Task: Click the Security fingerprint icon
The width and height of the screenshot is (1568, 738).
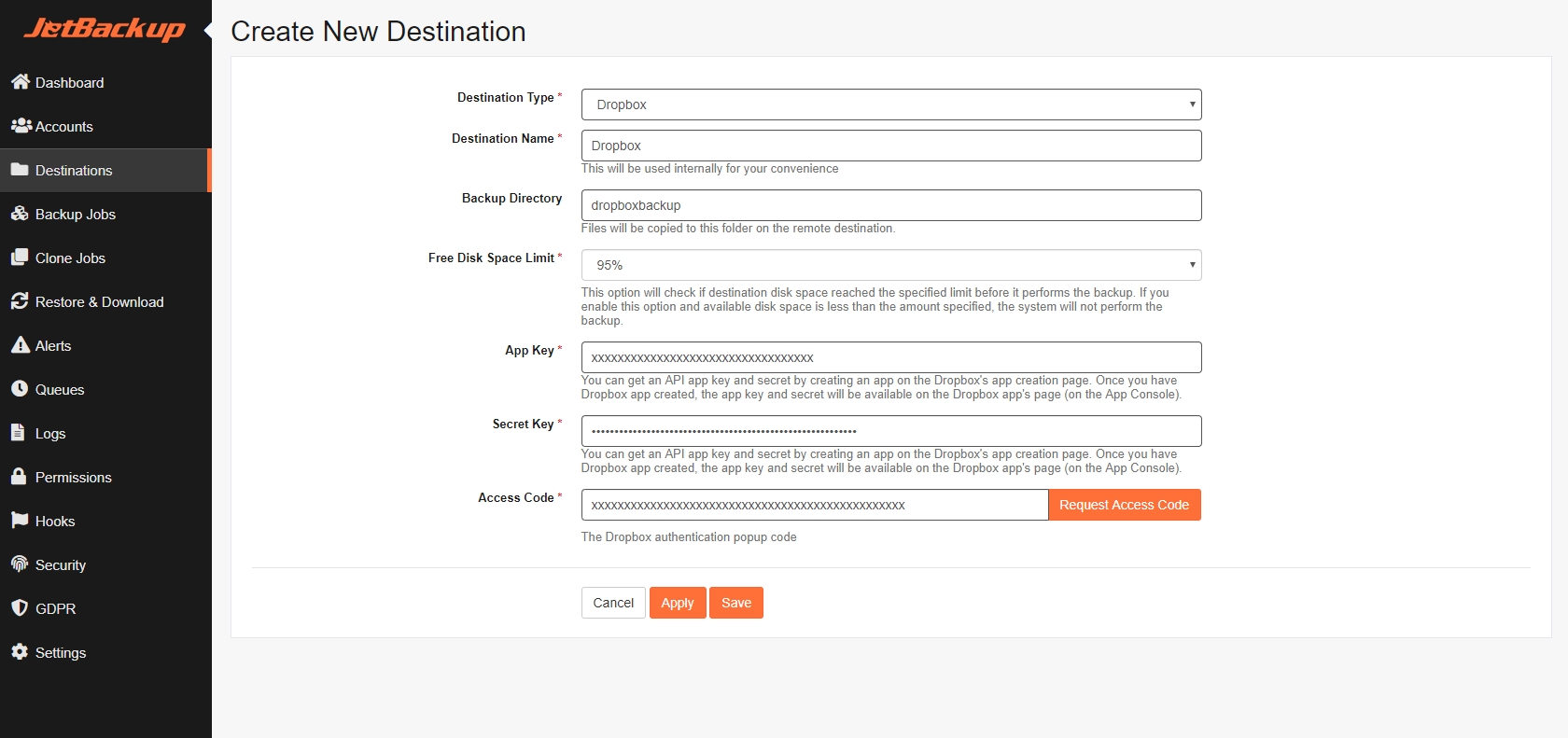Action: (20, 564)
